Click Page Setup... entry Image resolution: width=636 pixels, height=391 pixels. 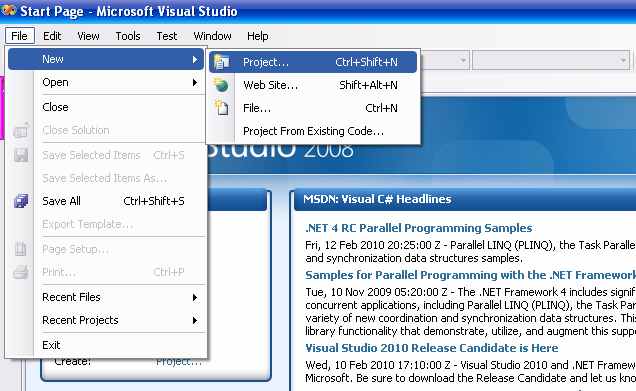[106, 249]
